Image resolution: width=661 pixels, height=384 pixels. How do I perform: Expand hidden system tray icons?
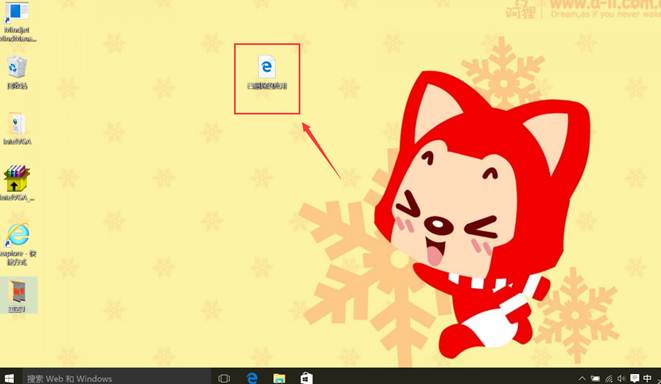tap(582, 379)
